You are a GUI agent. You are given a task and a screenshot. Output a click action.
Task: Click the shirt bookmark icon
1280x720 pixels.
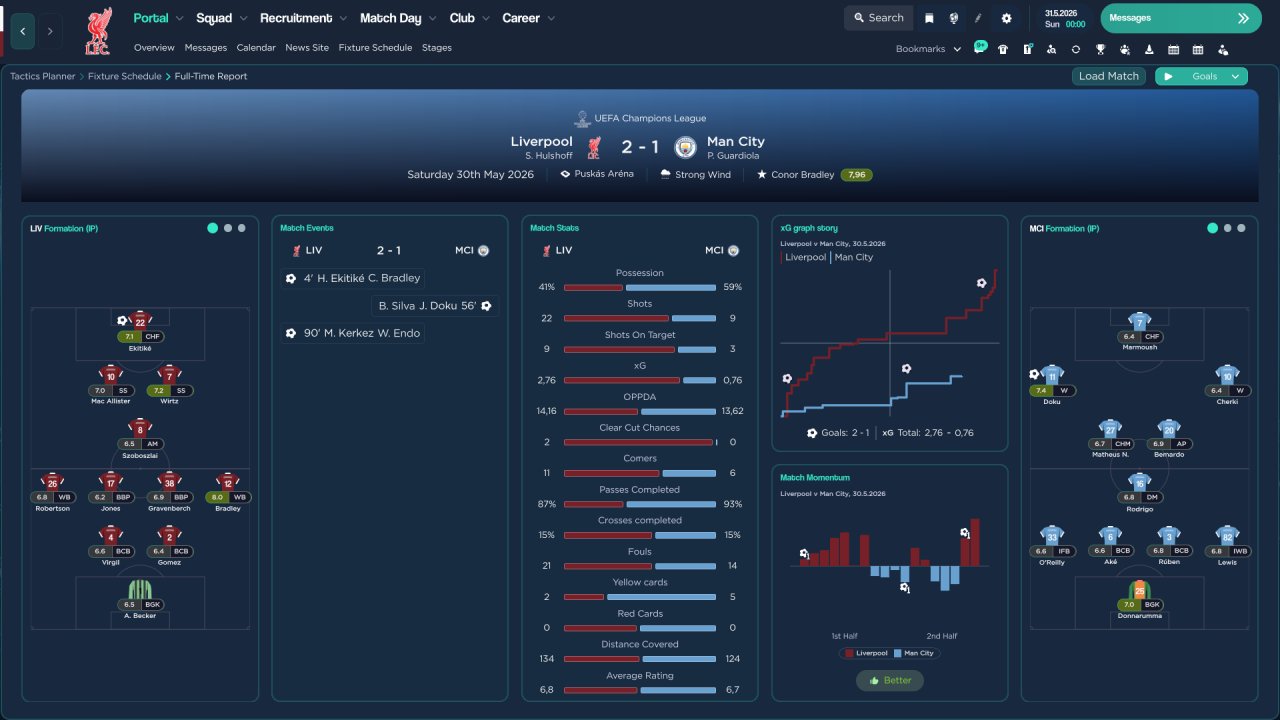point(1003,49)
